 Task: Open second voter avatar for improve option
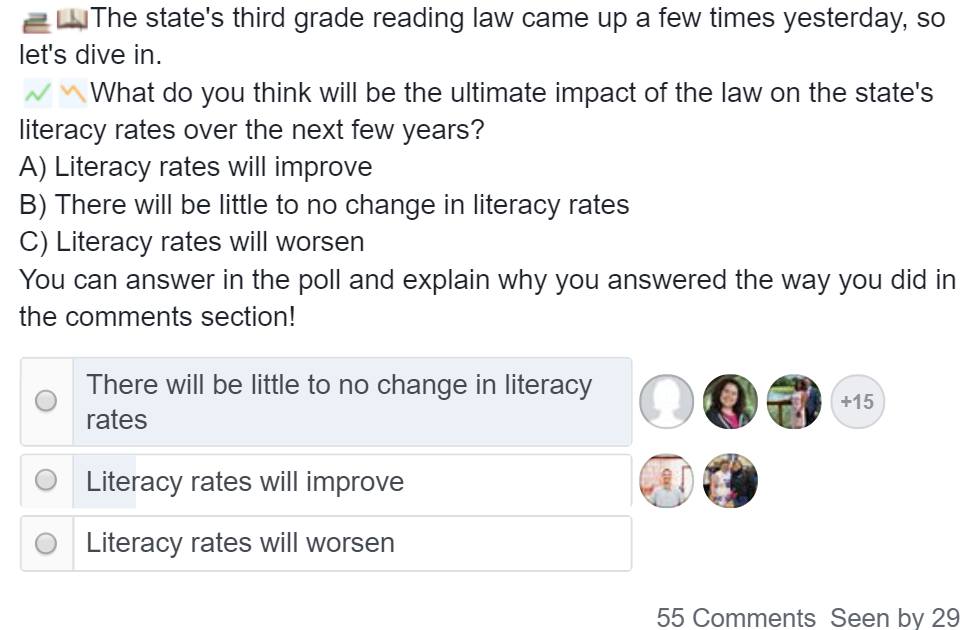[x=730, y=480]
